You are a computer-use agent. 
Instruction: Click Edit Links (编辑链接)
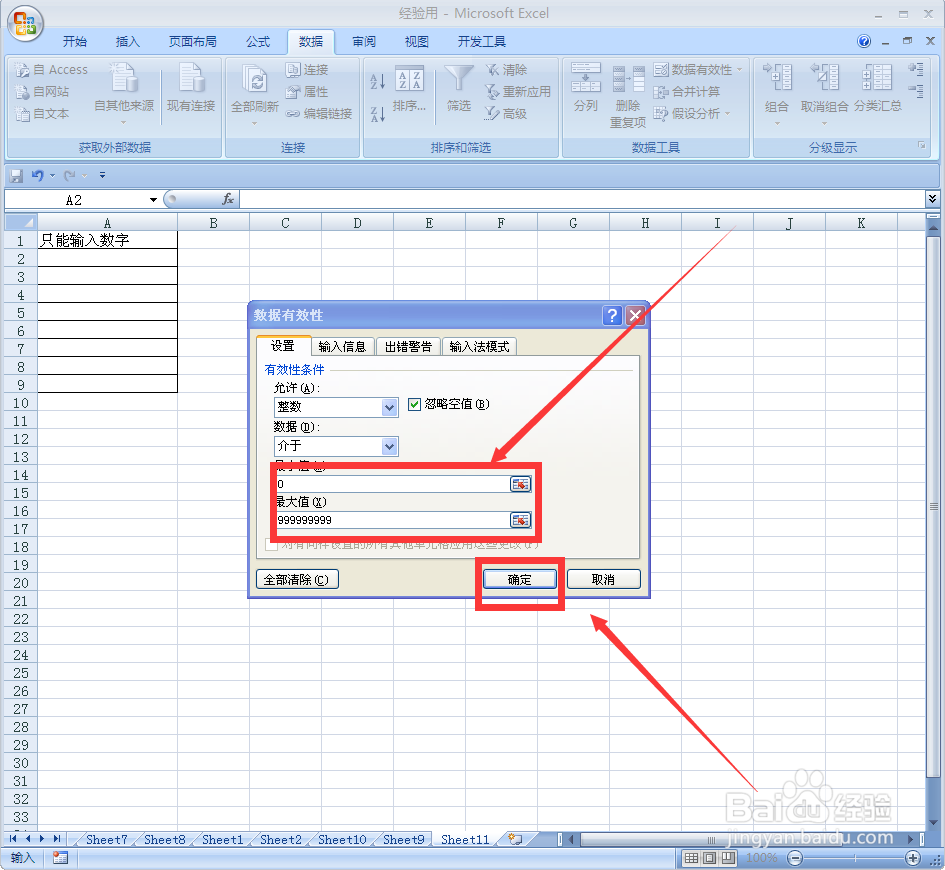(x=319, y=113)
